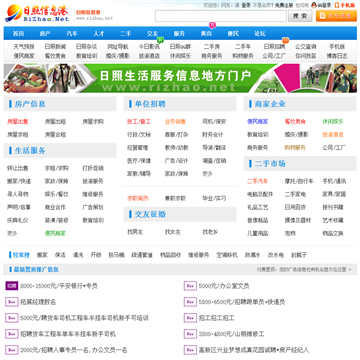Open the 二手 nav tab
360x360 pixels.
point(125,33)
